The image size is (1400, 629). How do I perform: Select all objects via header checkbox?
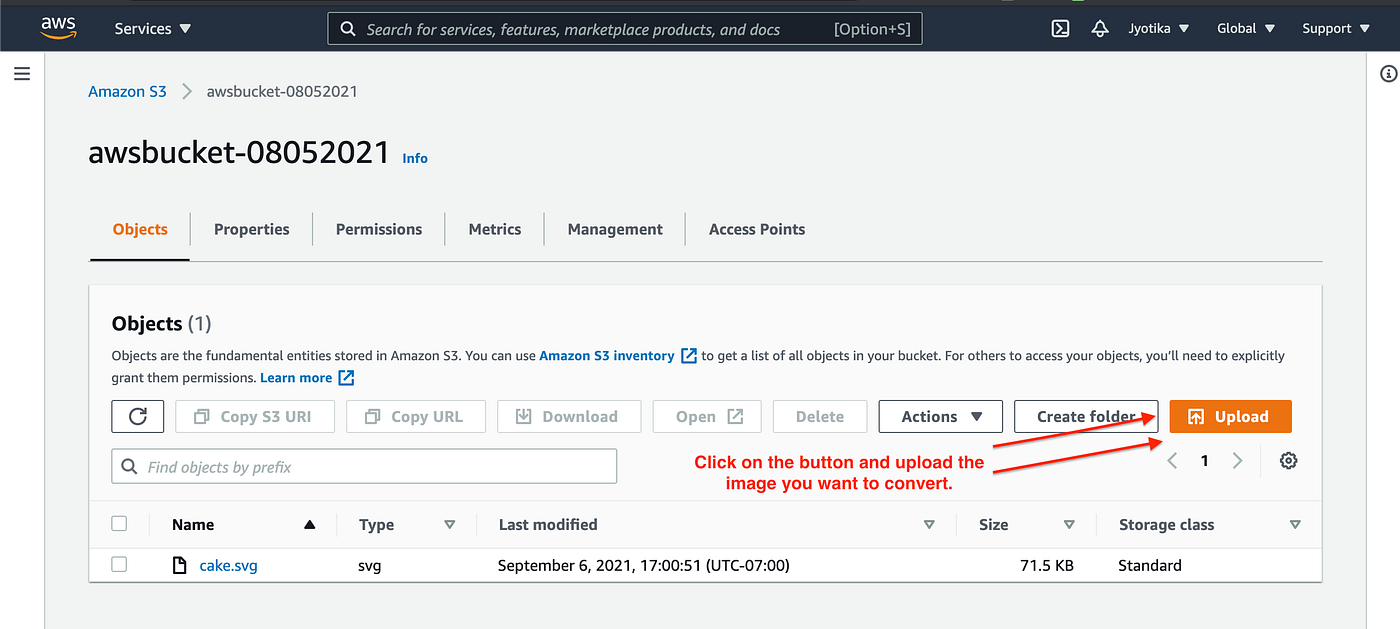(119, 522)
